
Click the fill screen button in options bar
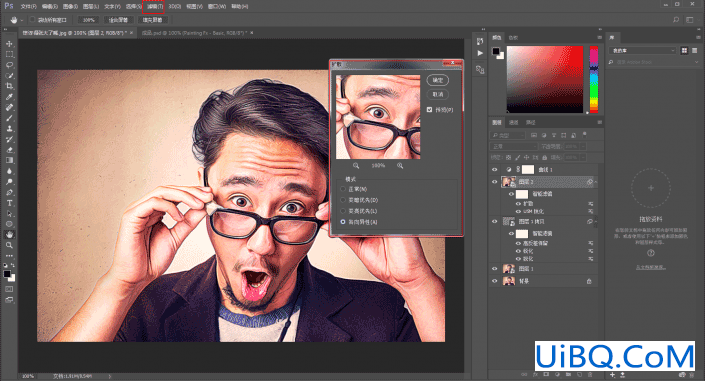click(152, 20)
